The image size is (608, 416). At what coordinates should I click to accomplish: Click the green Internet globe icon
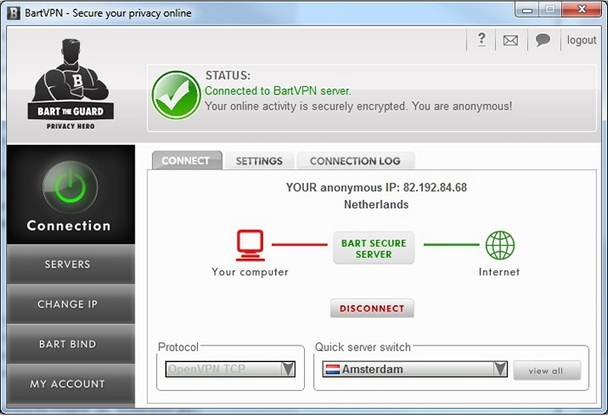tap(500, 245)
